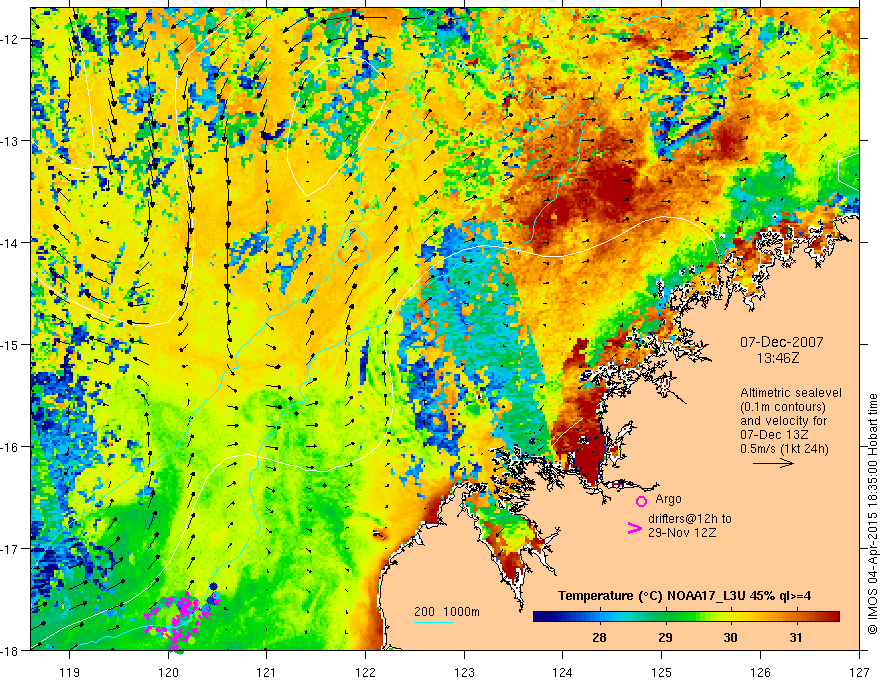The width and height of the screenshot is (880, 680).
Task: Click latitude axis label -12
Action: point(11,39)
